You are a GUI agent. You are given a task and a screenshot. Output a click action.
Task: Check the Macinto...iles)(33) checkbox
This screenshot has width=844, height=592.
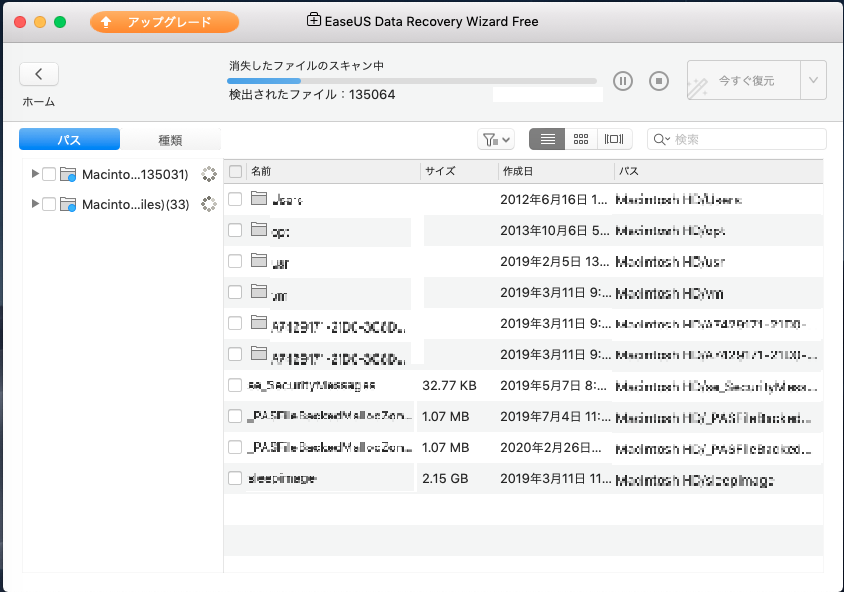(x=49, y=205)
